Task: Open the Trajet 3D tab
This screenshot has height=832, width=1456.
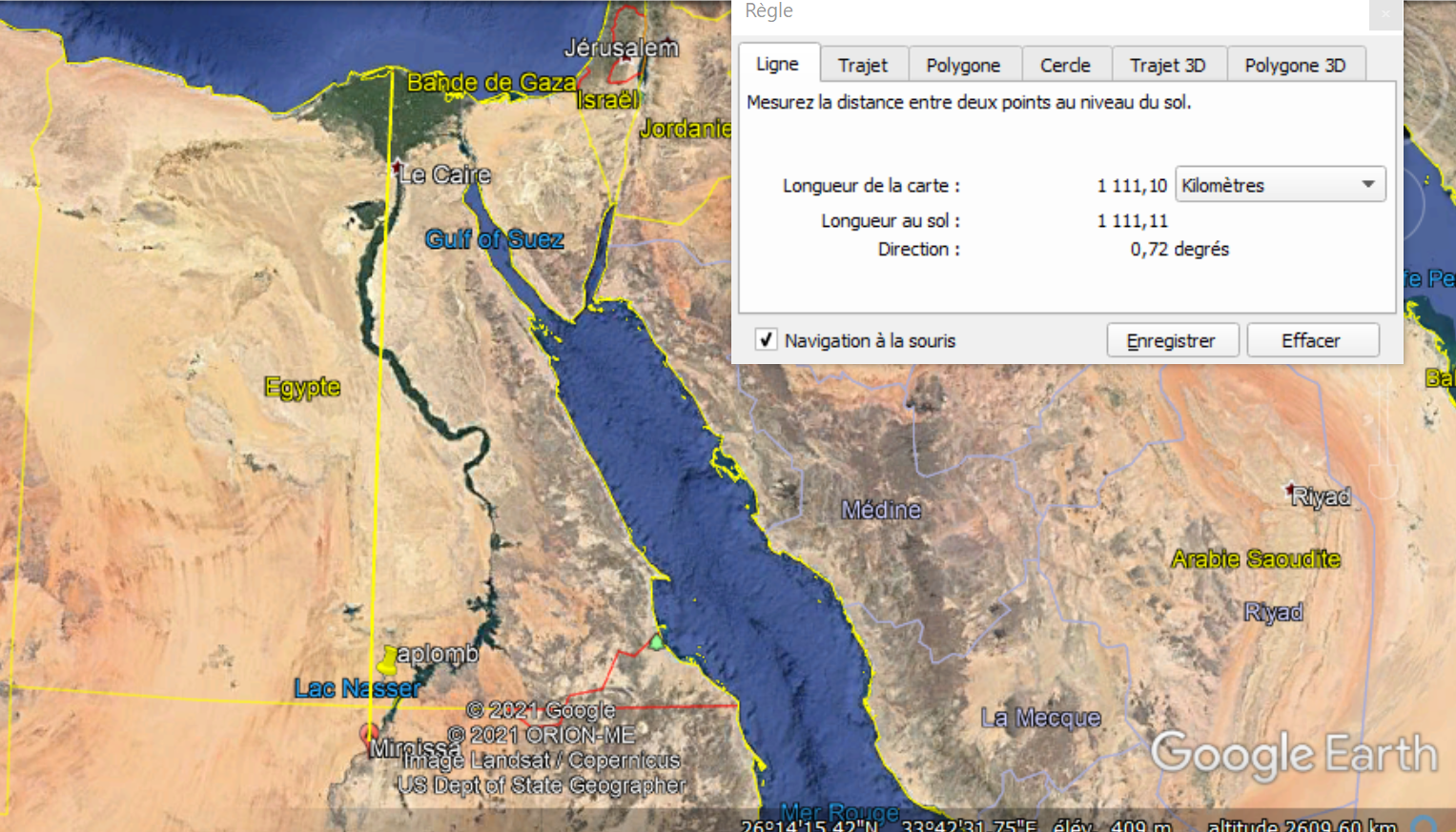Action: 1167,66
